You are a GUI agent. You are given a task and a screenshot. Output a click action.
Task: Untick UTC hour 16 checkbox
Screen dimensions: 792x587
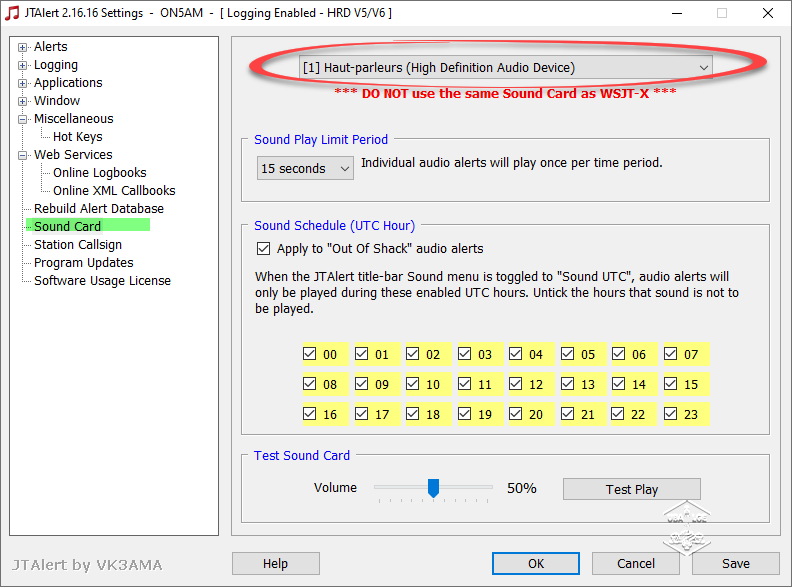point(310,414)
